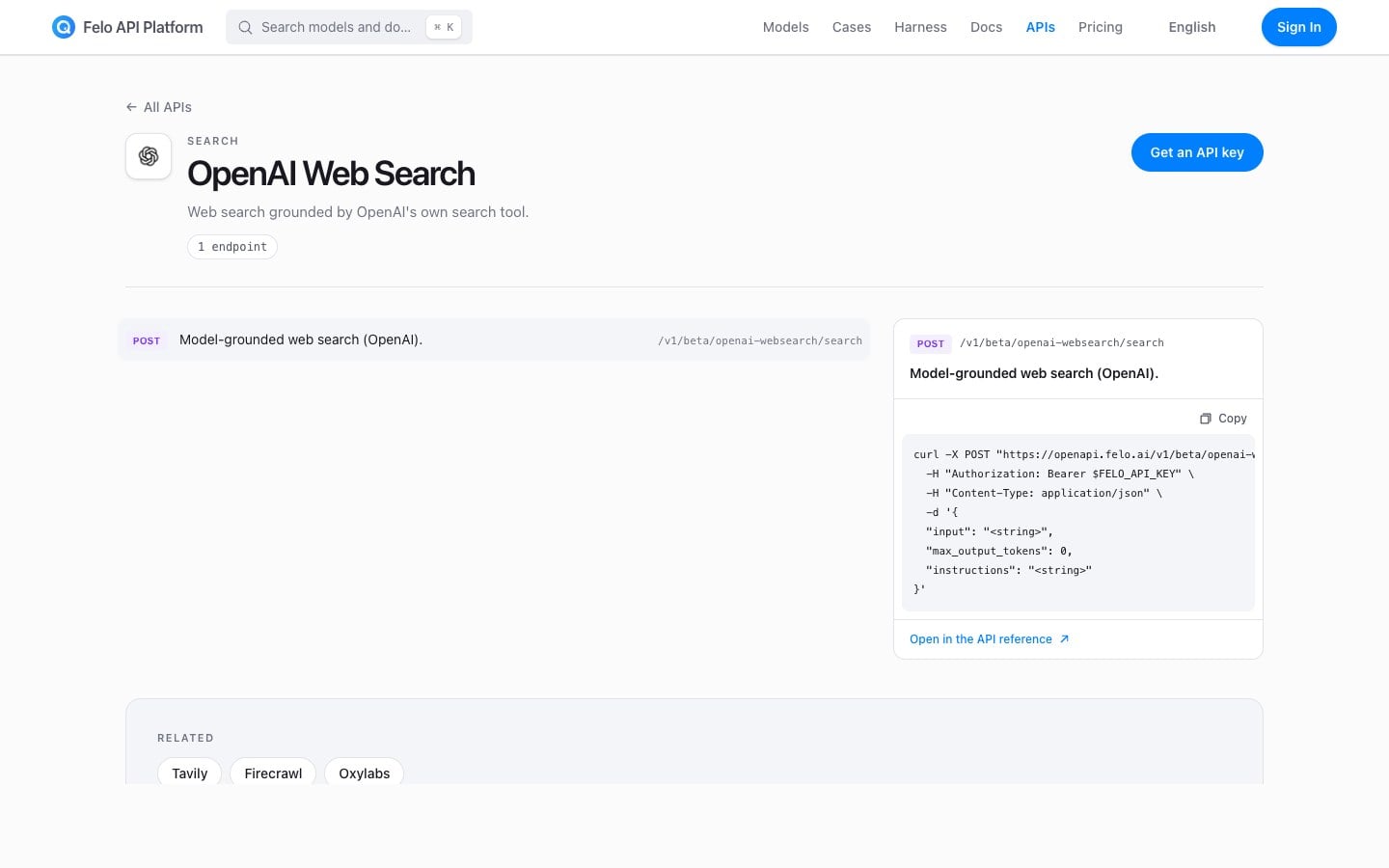Click the Felo logo icon
The height and width of the screenshot is (868, 1389).
point(64,27)
